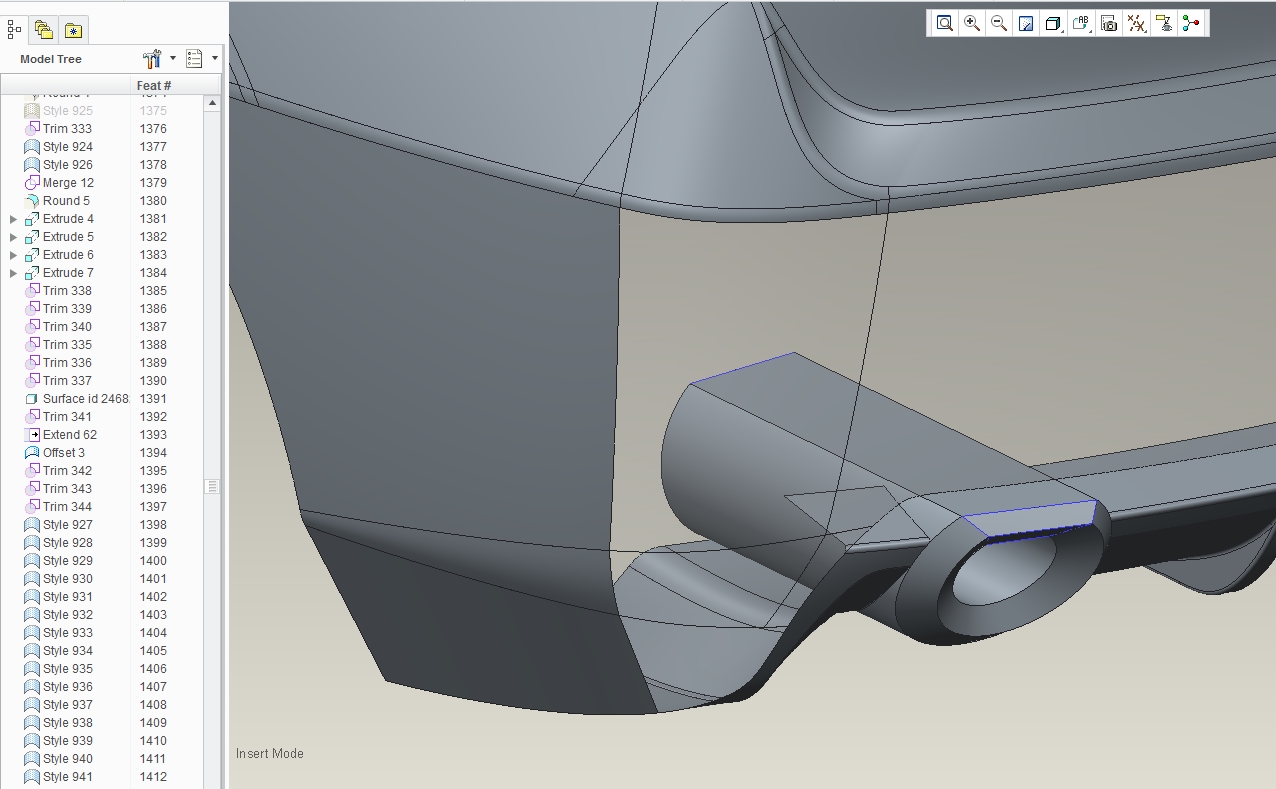Open the Model Tree settings hammer-and-wrench icon
The height and width of the screenshot is (789, 1276).
[152, 59]
